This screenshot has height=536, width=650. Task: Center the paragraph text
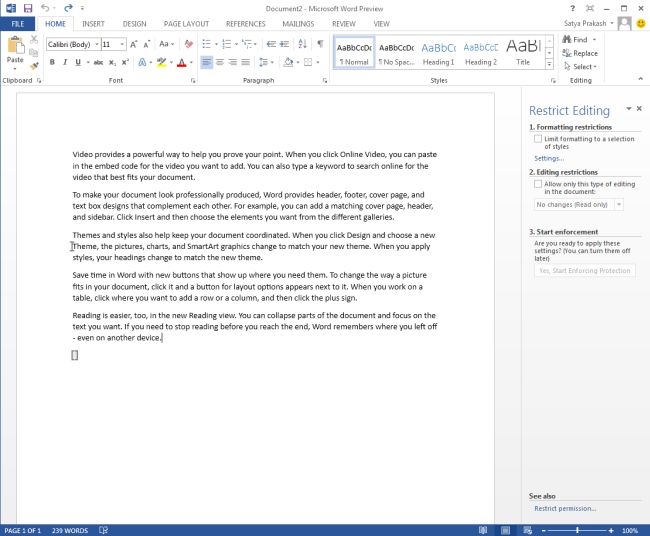coord(220,62)
